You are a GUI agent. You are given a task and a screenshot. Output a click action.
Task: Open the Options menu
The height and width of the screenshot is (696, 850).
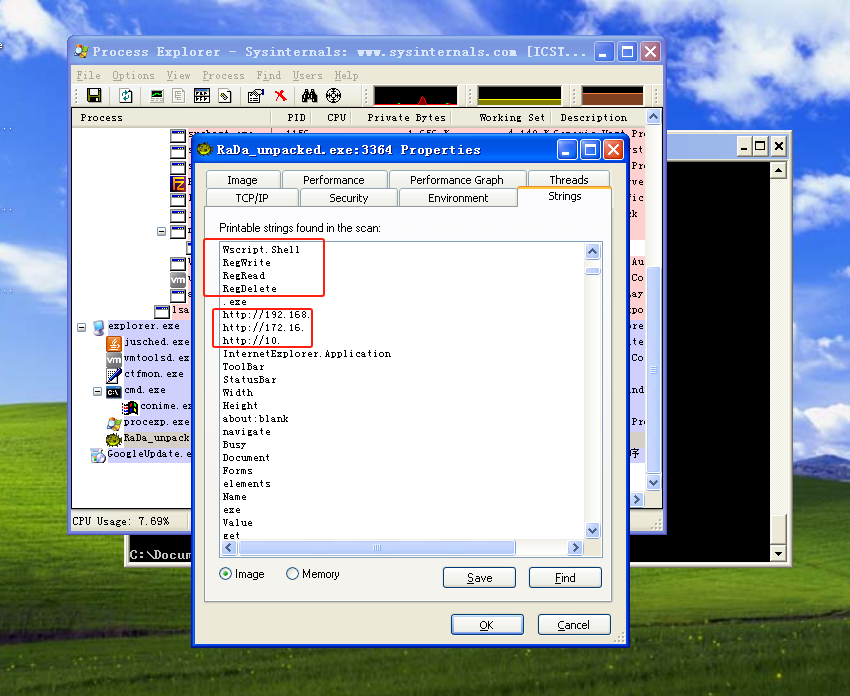[x=133, y=75]
